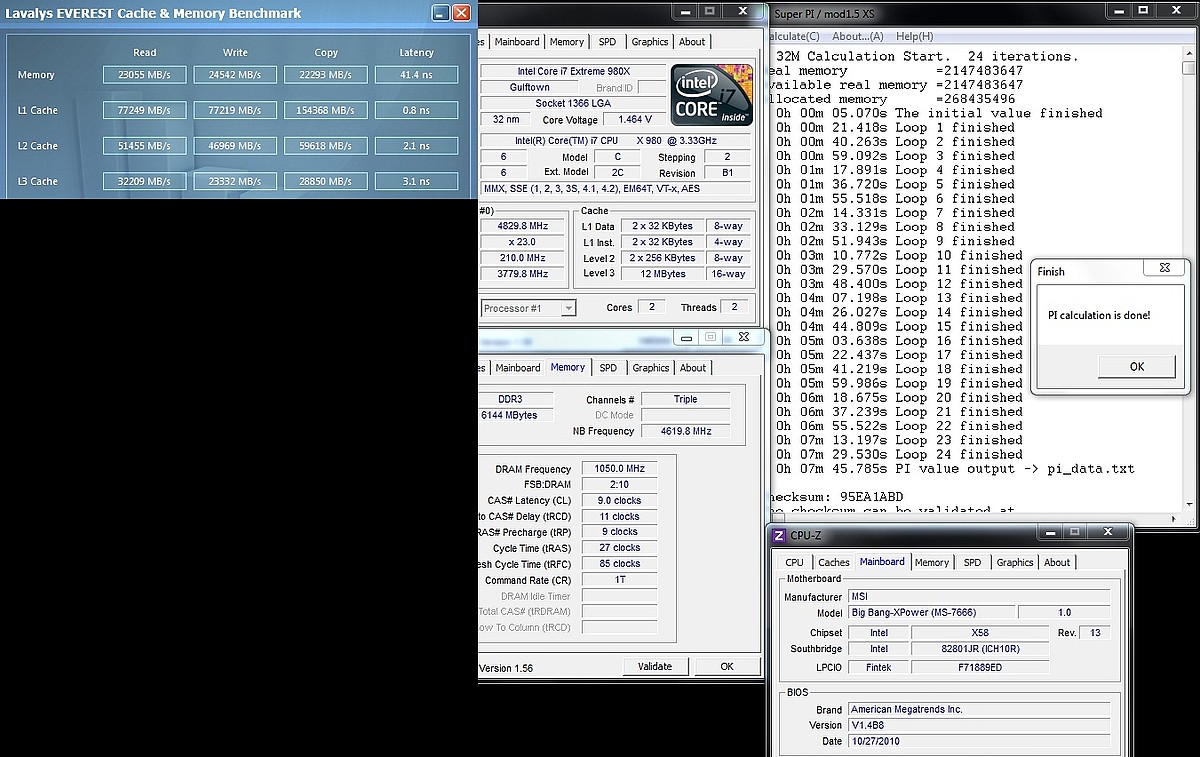Click the NB Frequency value 4619.8 MHz
1200x757 pixels.
pyautogui.click(x=685, y=431)
